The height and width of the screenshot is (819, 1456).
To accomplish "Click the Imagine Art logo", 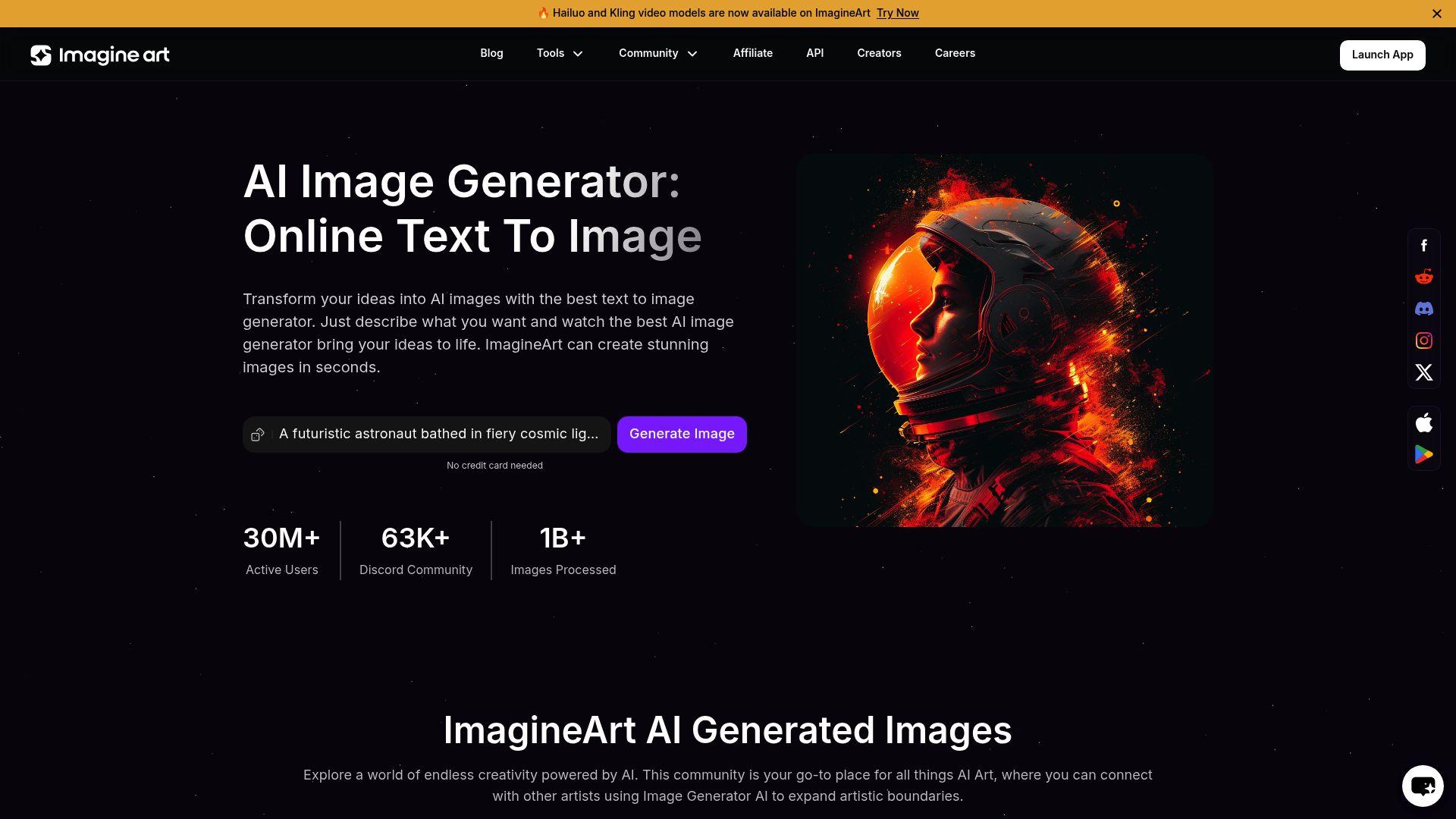I will (x=99, y=55).
